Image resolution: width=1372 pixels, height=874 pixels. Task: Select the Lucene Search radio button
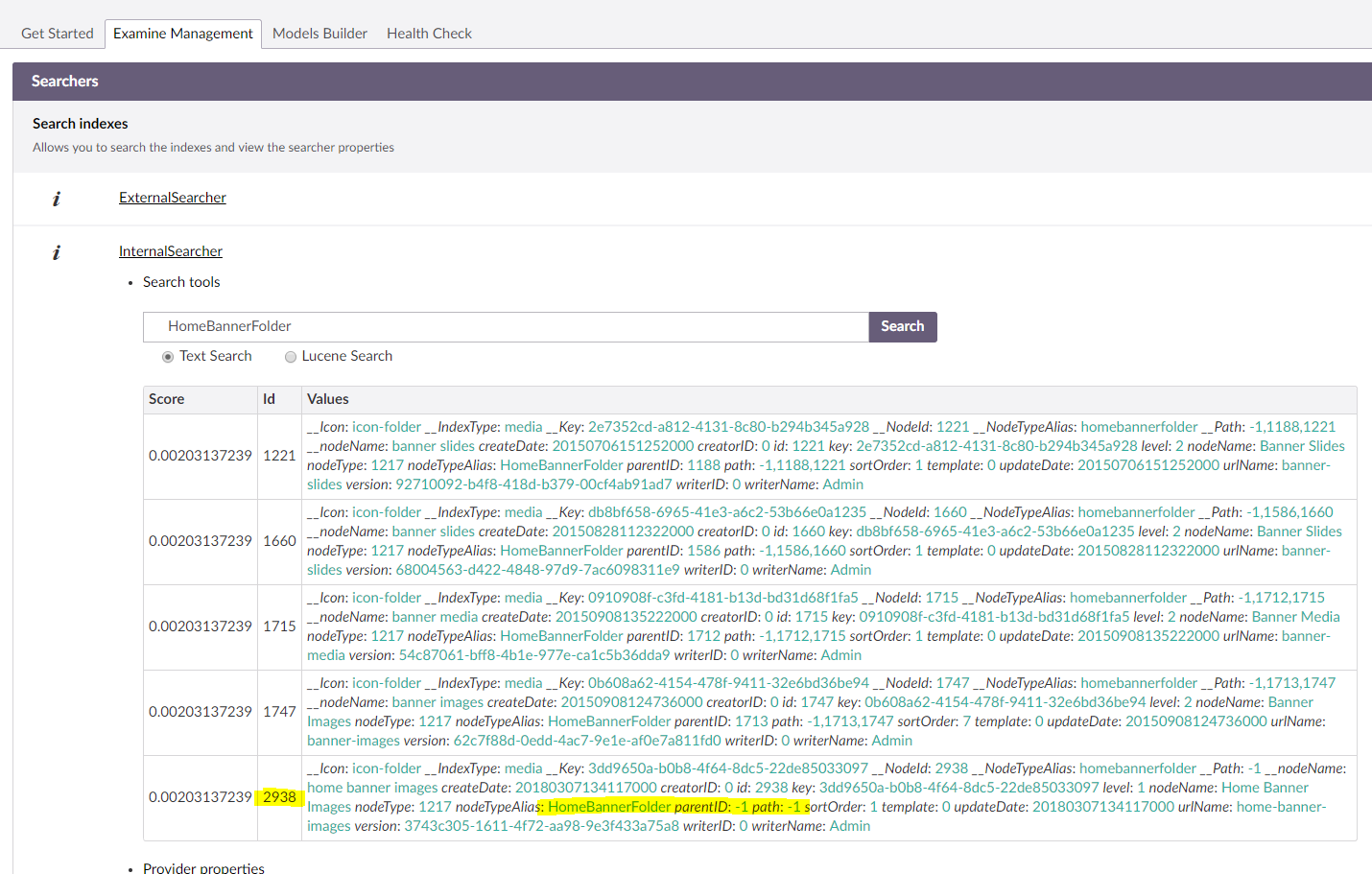pos(291,357)
